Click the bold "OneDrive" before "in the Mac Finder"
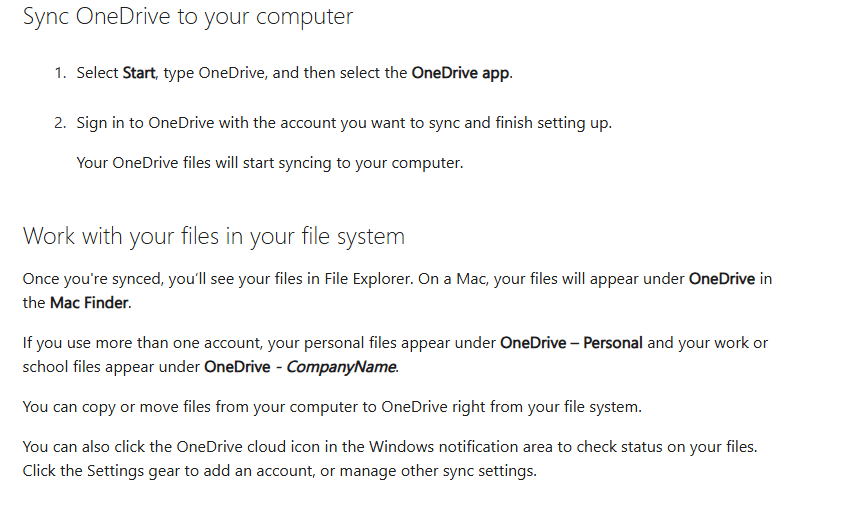The width and height of the screenshot is (847, 507). point(722,279)
